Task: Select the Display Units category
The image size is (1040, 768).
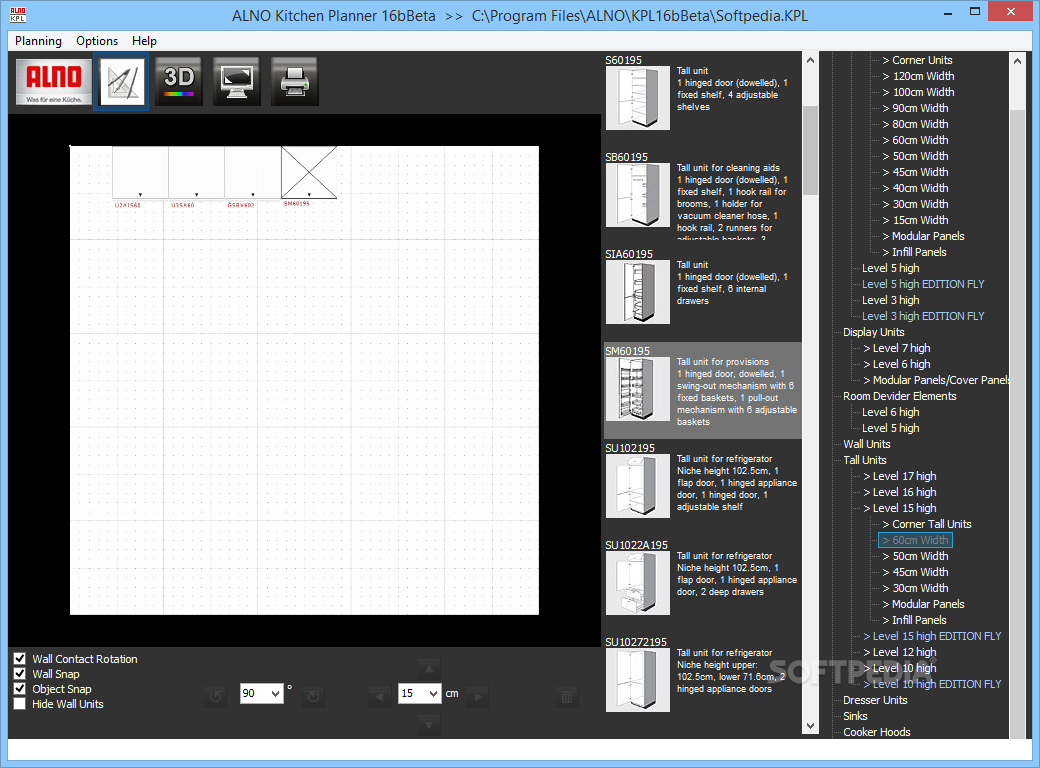Action: tap(874, 332)
